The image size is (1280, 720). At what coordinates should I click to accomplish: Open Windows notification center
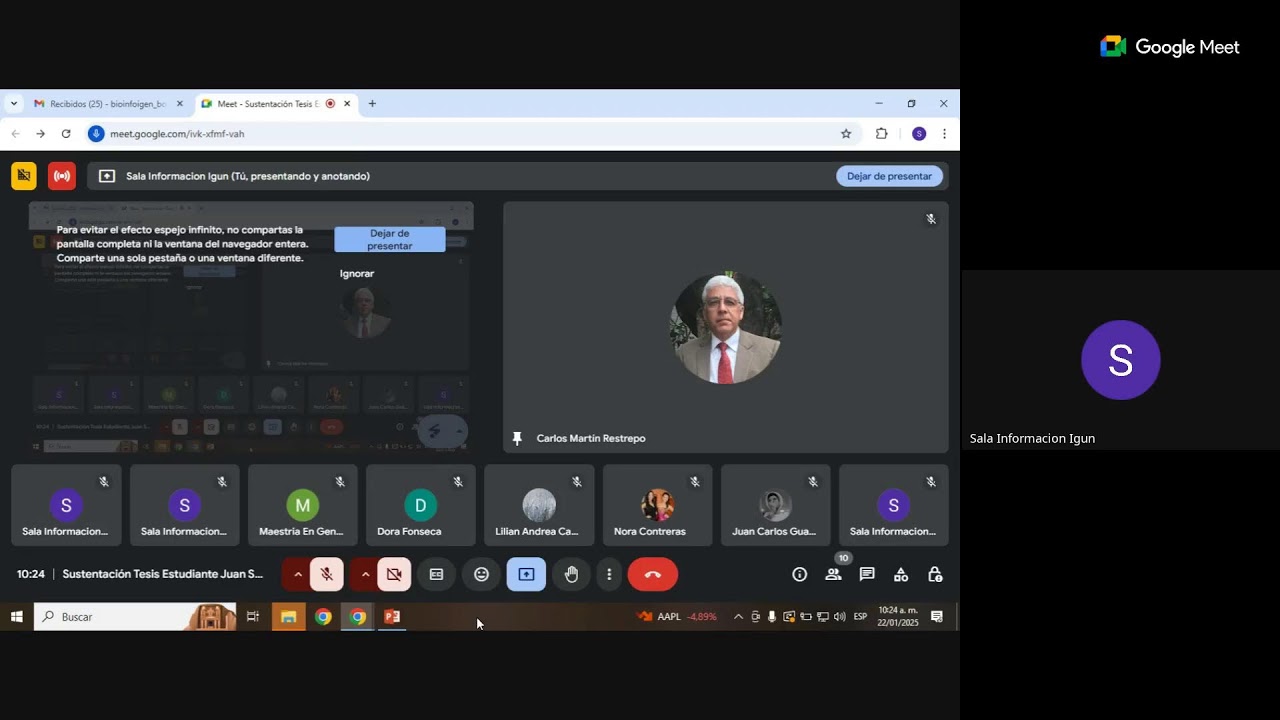pyautogui.click(x=937, y=617)
